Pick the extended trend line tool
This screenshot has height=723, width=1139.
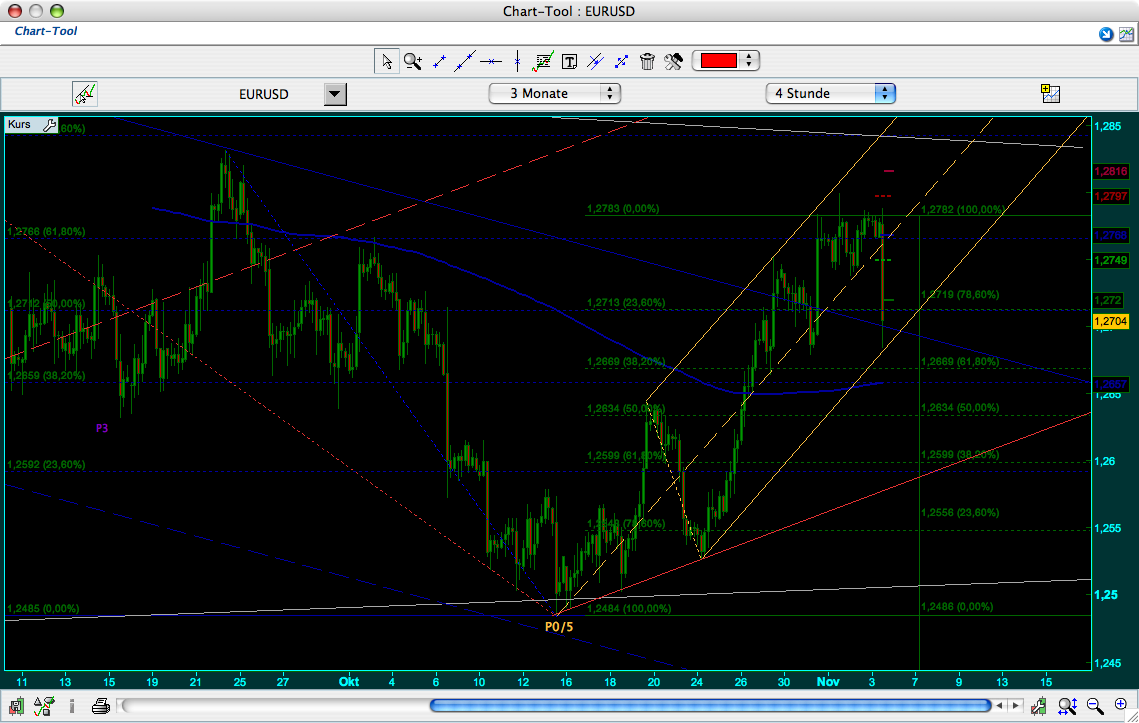pyautogui.click(x=464, y=61)
